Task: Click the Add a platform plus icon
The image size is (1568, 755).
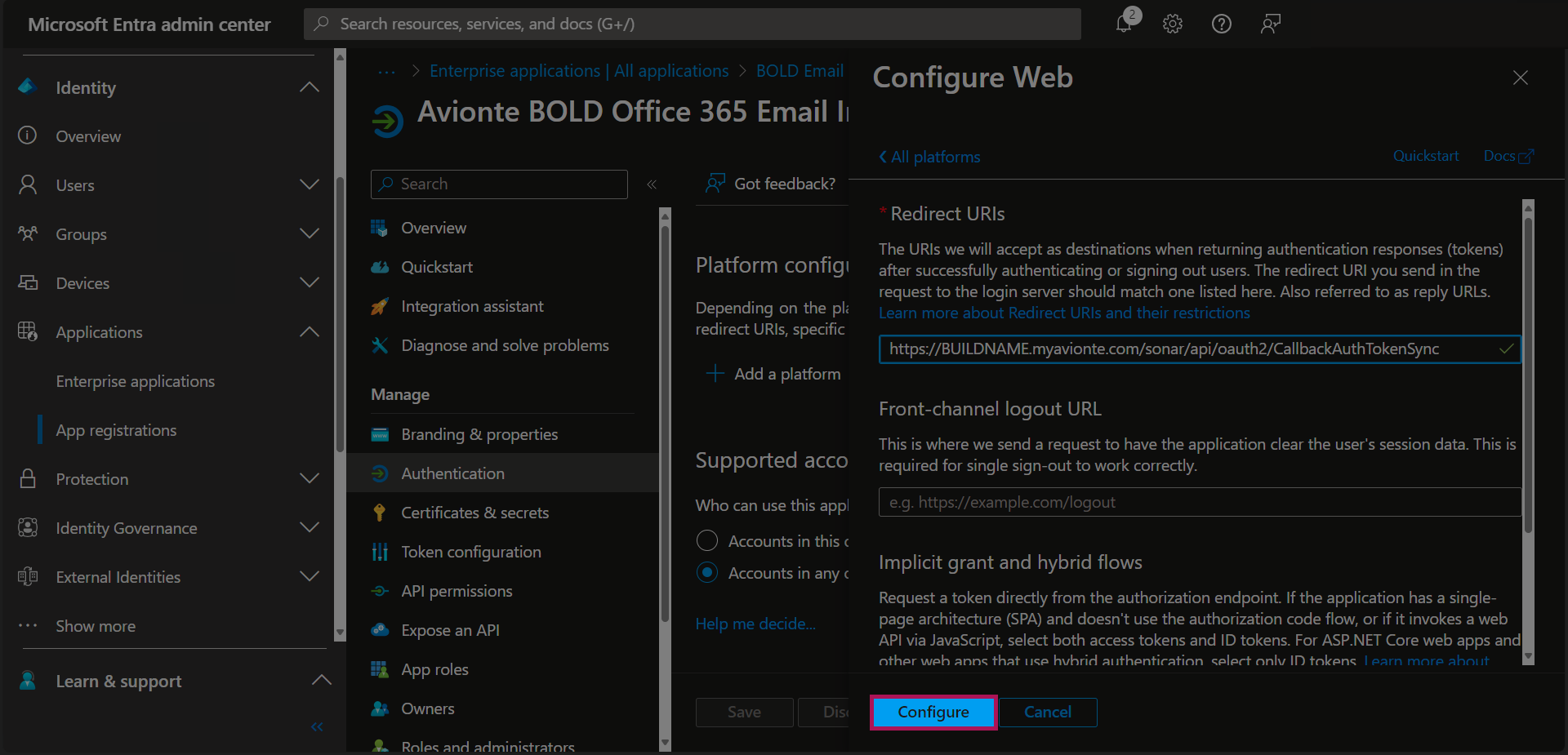Action: click(715, 374)
